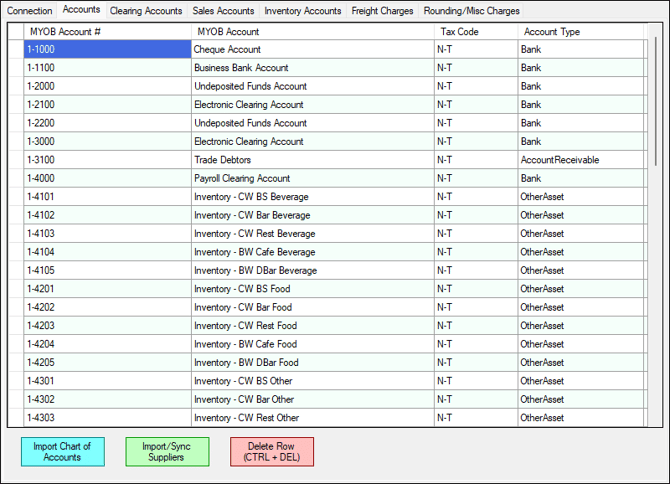Image resolution: width=670 pixels, height=484 pixels.
Task: Select account number cell 1-4204
Action: click(107, 343)
